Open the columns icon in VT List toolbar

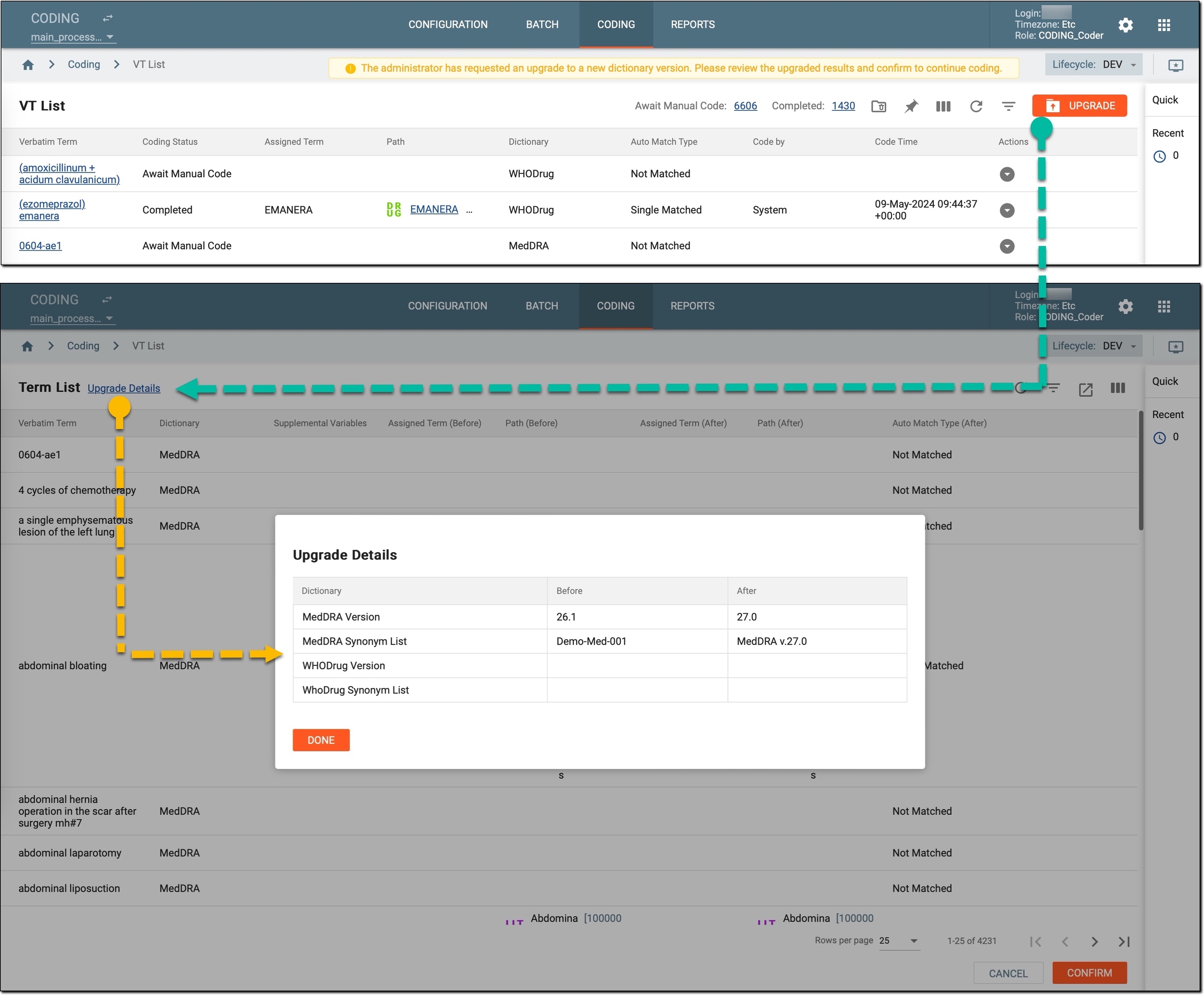pyautogui.click(x=943, y=106)
